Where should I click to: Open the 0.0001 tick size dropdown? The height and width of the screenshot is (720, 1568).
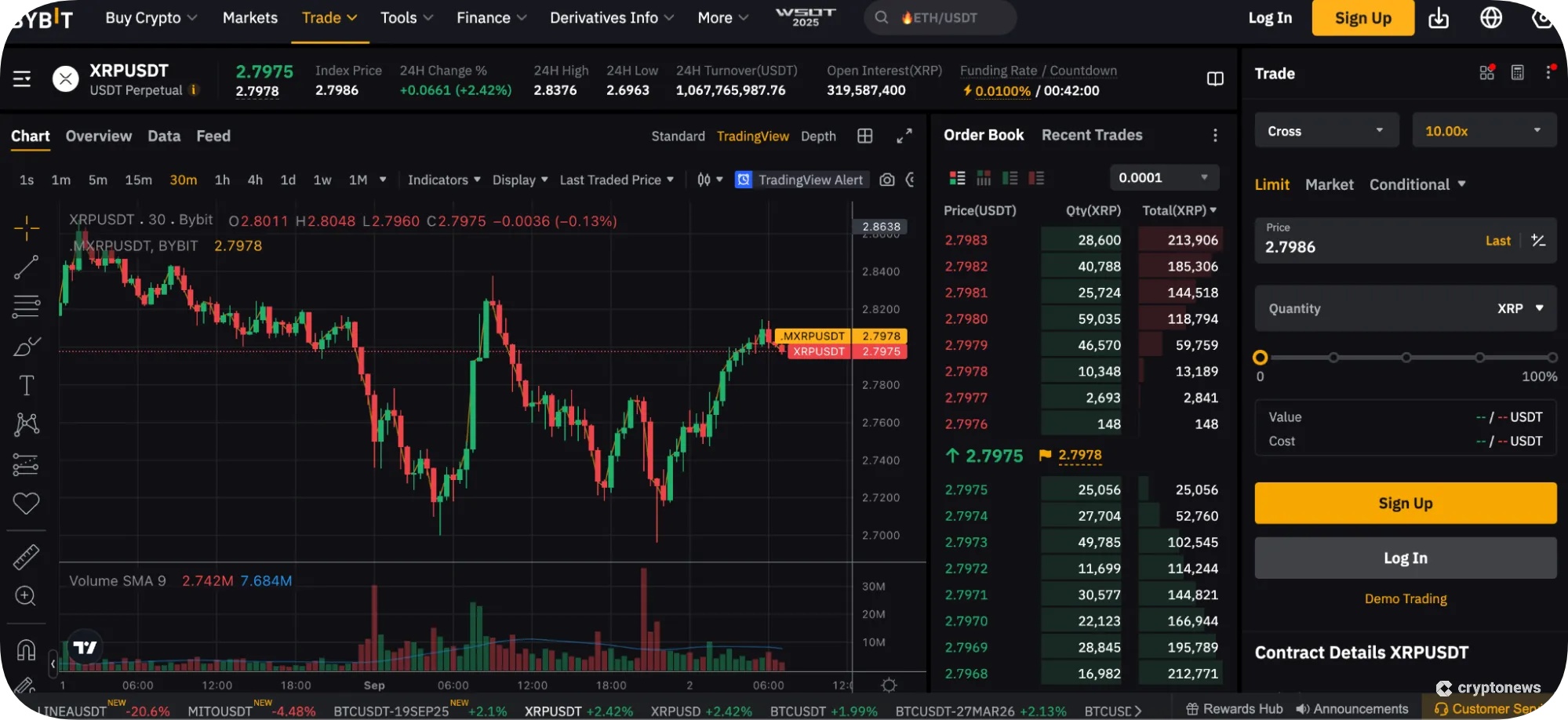[1163, 177]
